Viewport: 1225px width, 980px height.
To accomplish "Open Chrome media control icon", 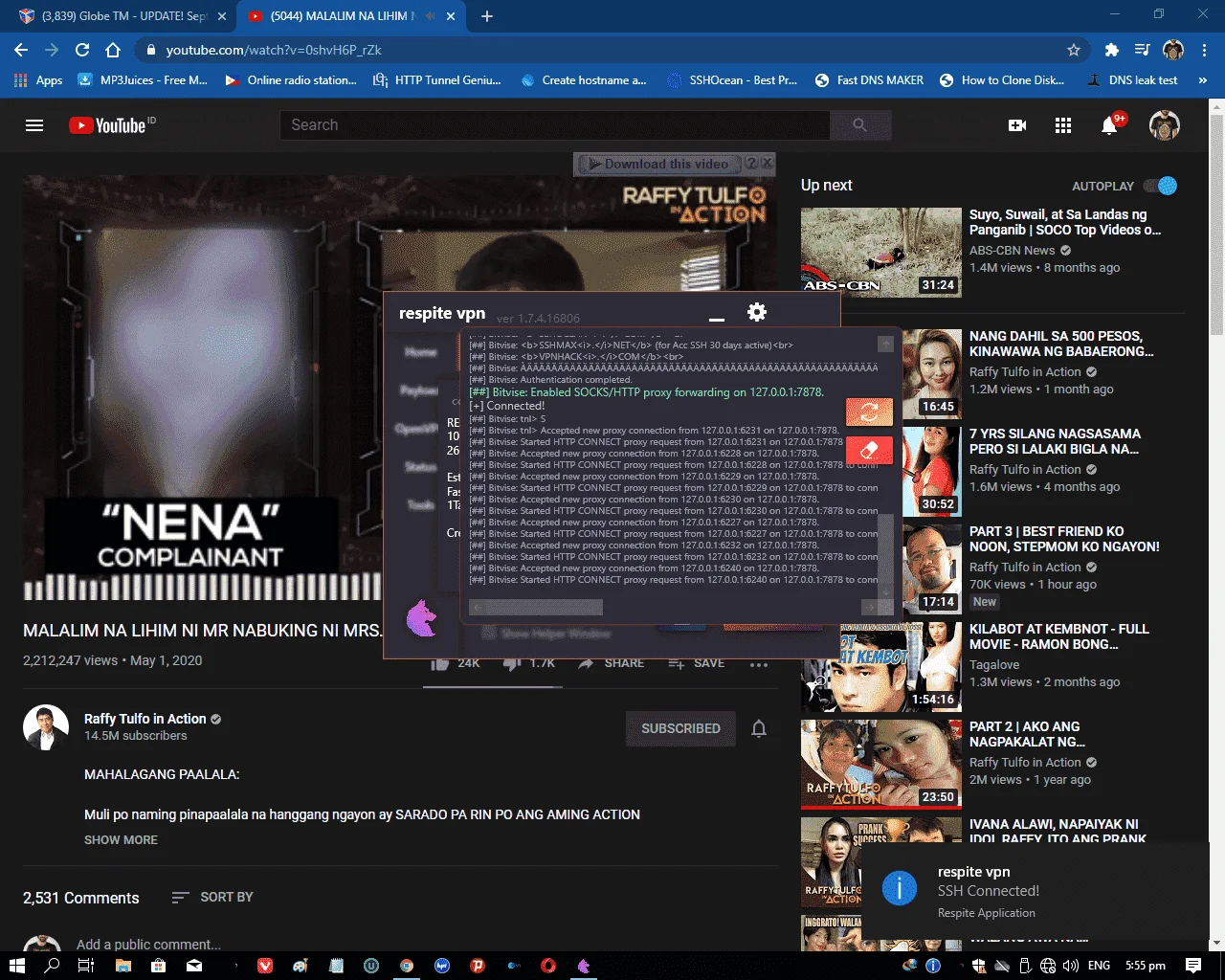I will click(1142, 50).
